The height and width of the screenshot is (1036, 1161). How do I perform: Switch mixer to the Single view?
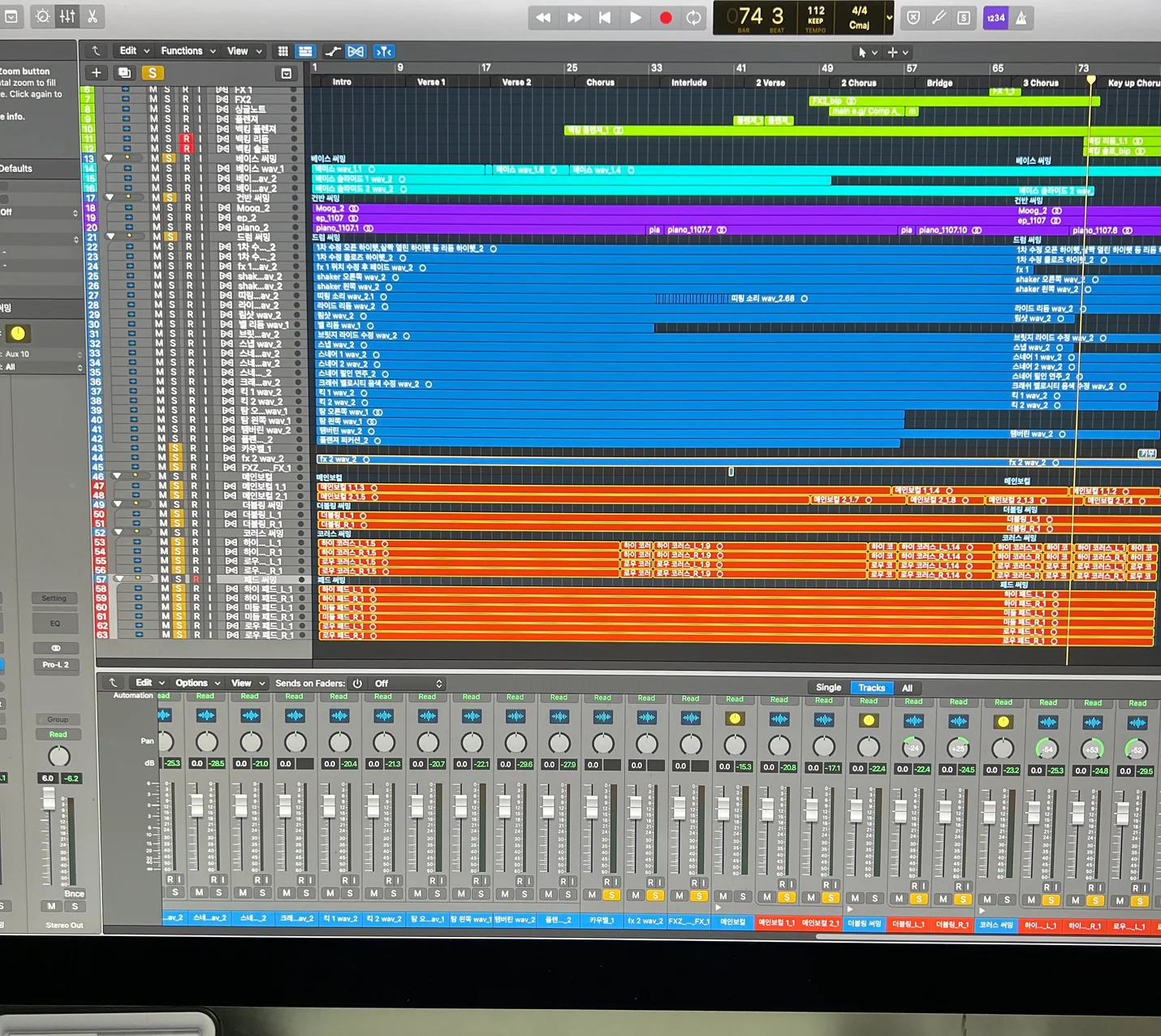pyautogui.click(x=828, y=688)
